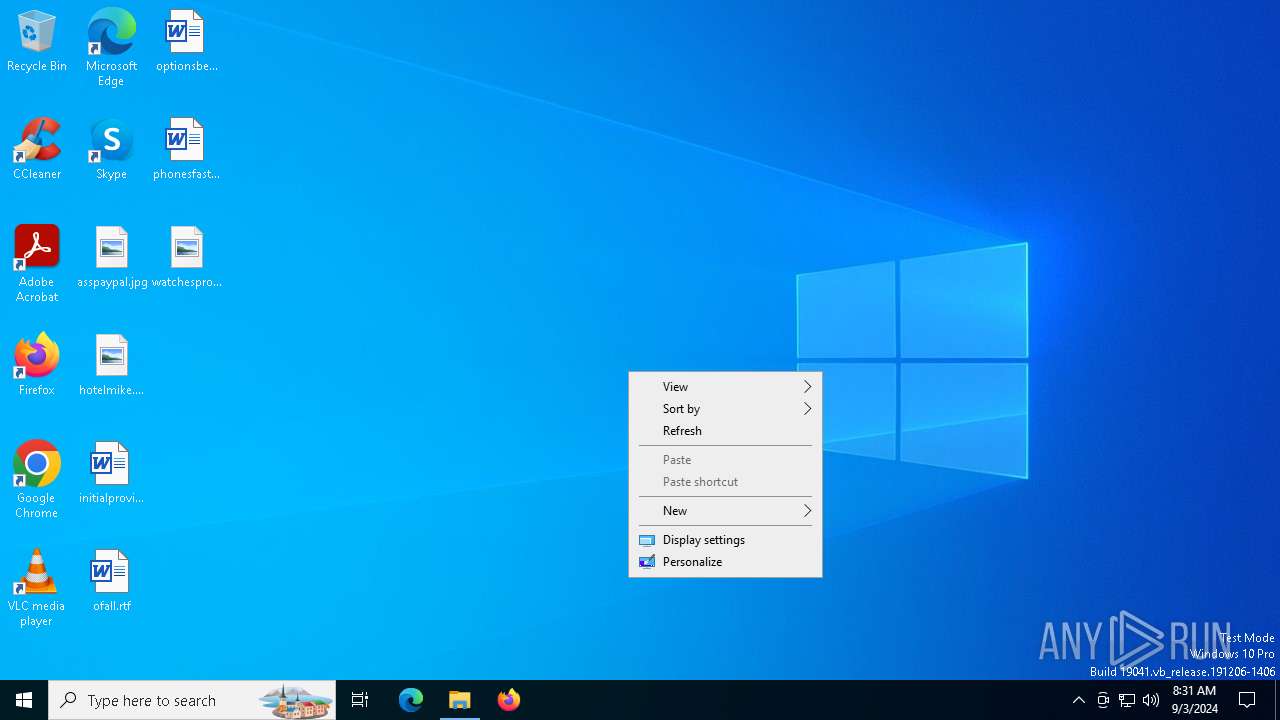Click the taskbar search box

click(192, 700)
